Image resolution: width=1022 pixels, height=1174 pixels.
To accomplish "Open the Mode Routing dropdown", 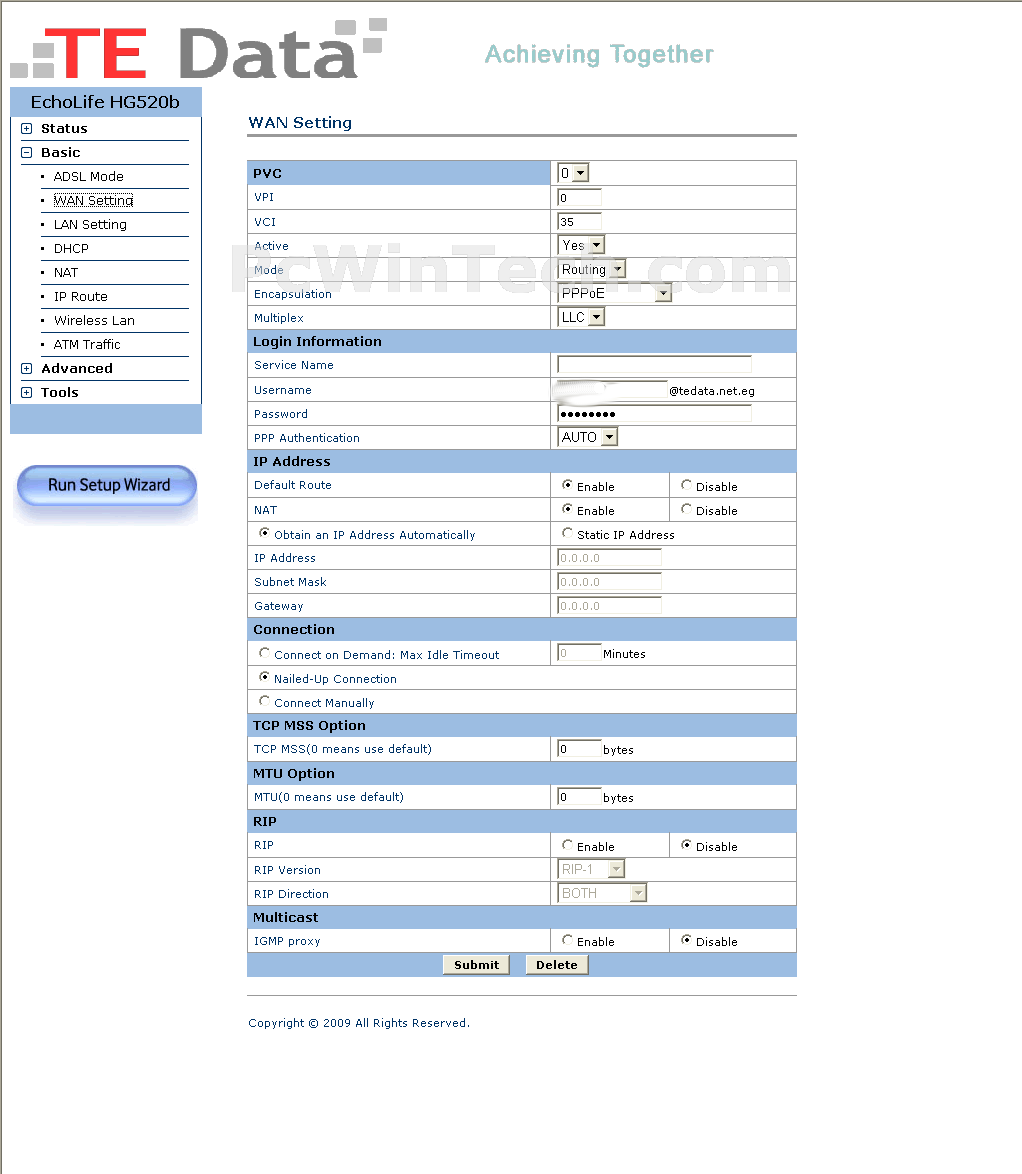I will [x=591, y=269].
